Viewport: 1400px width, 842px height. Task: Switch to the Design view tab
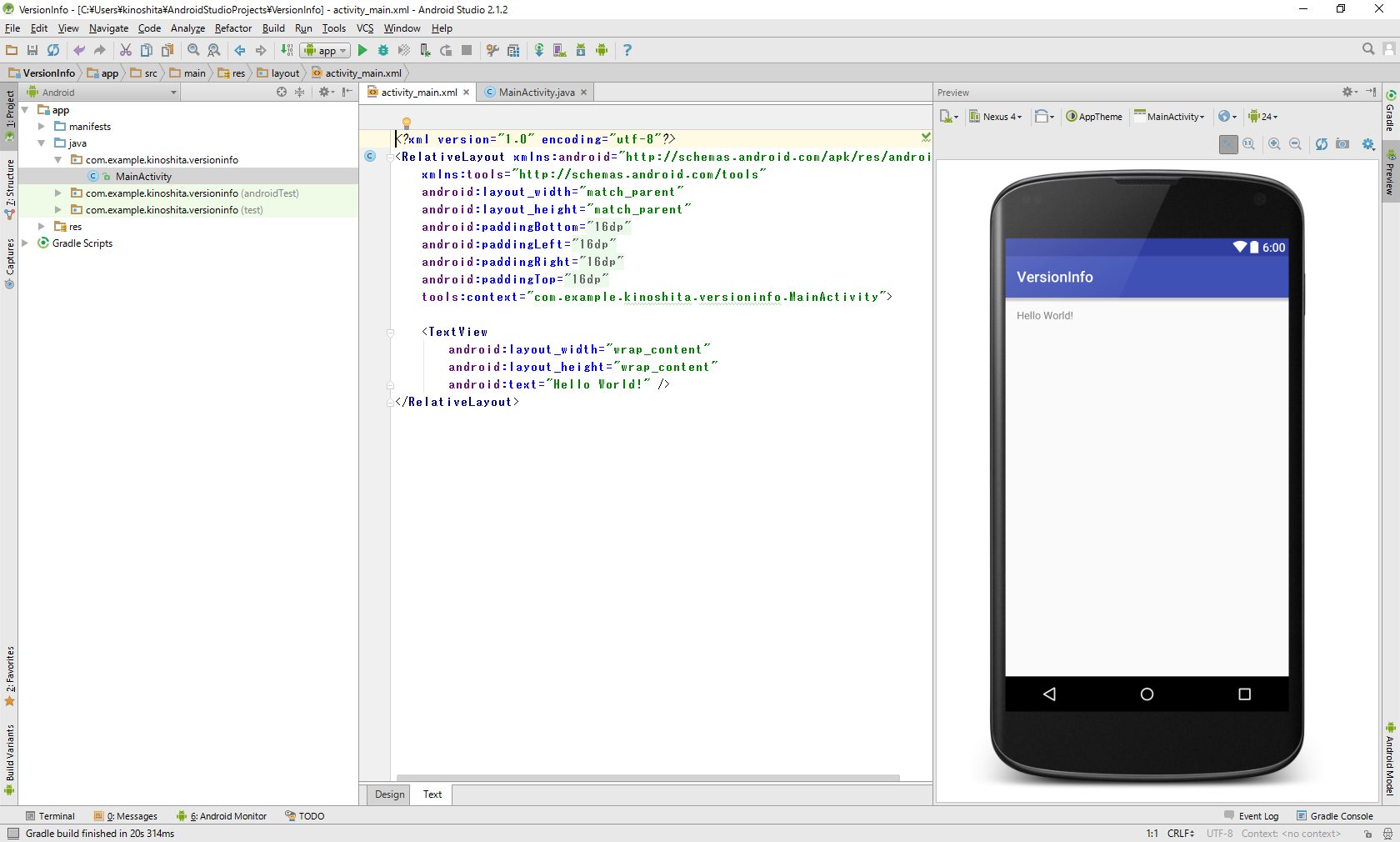tap(389, 794)
